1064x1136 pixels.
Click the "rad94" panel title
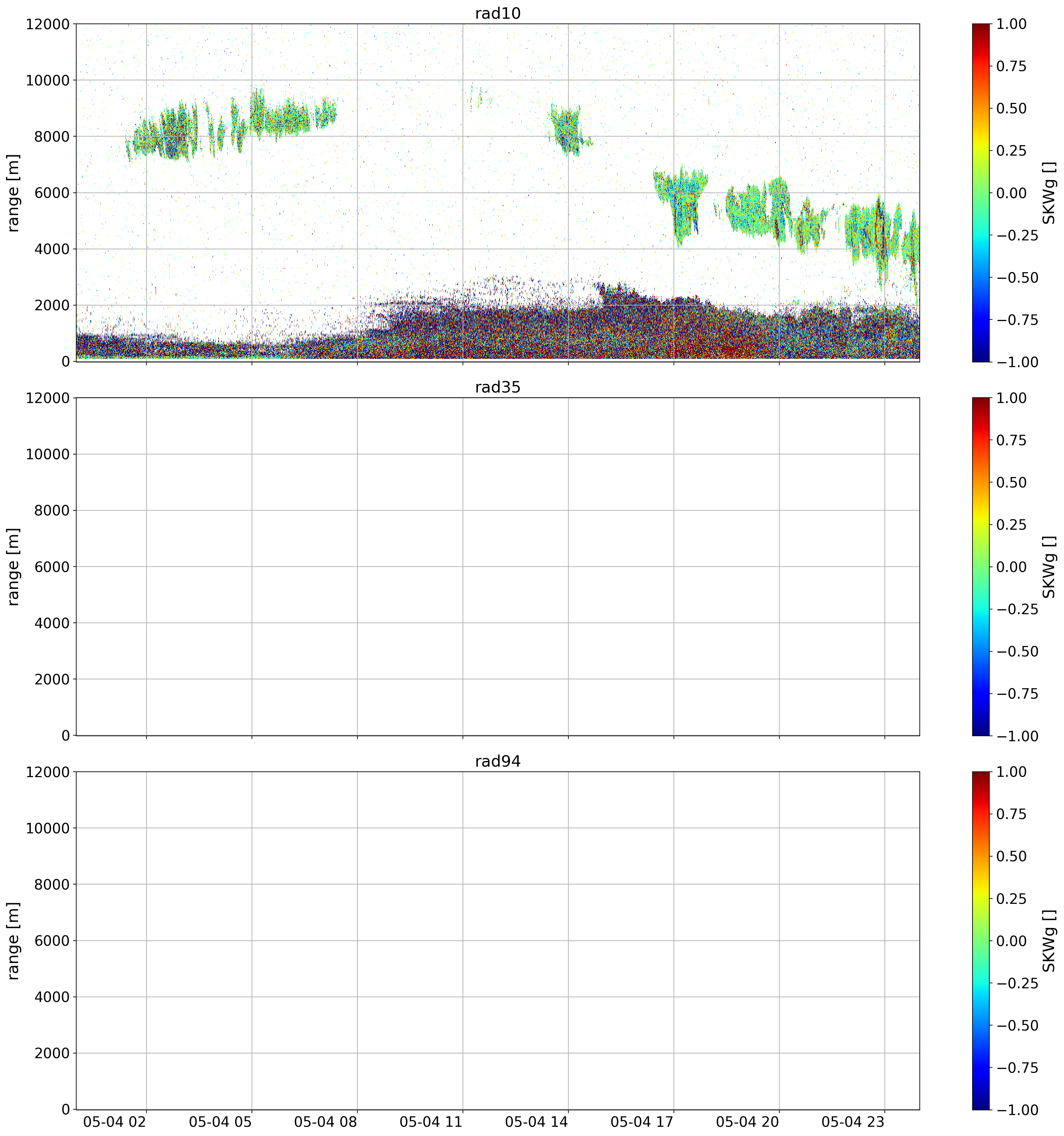pos(498,761)
